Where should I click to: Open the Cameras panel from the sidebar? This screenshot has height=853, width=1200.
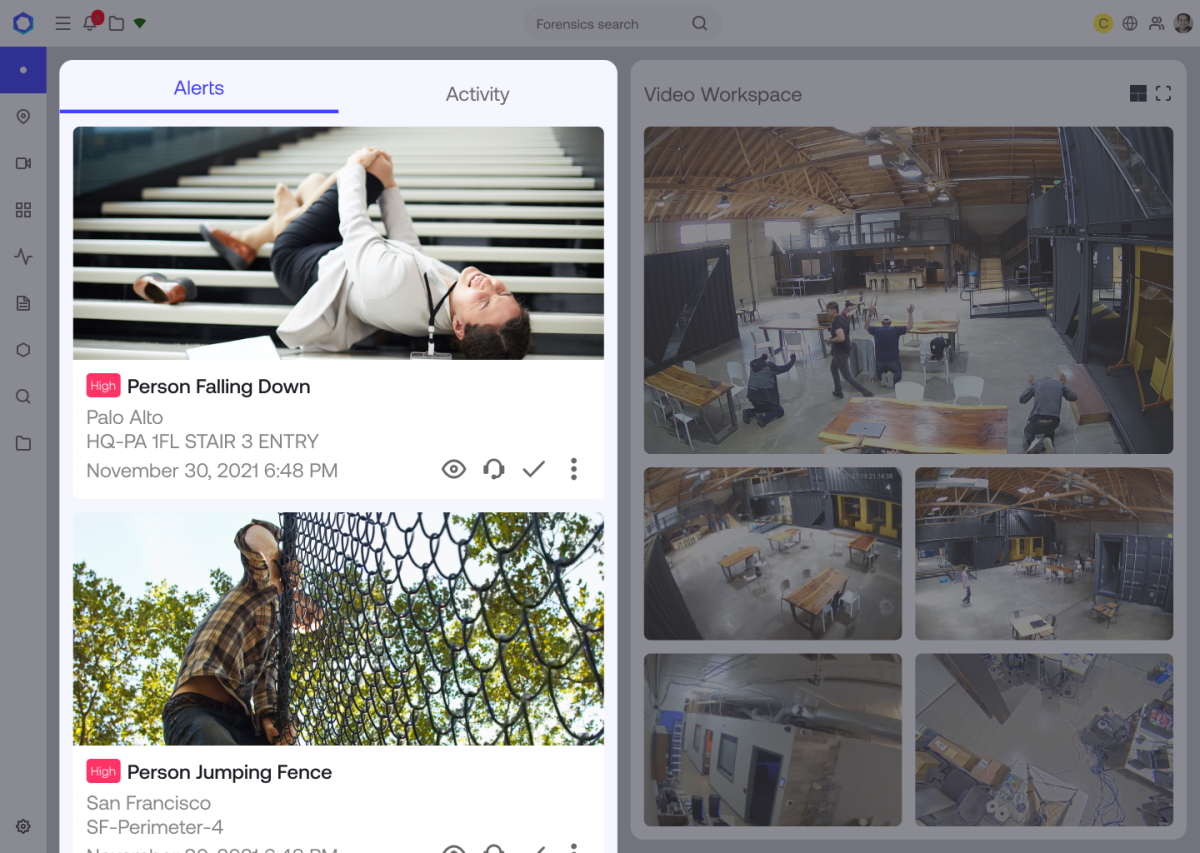pos(23,163)
